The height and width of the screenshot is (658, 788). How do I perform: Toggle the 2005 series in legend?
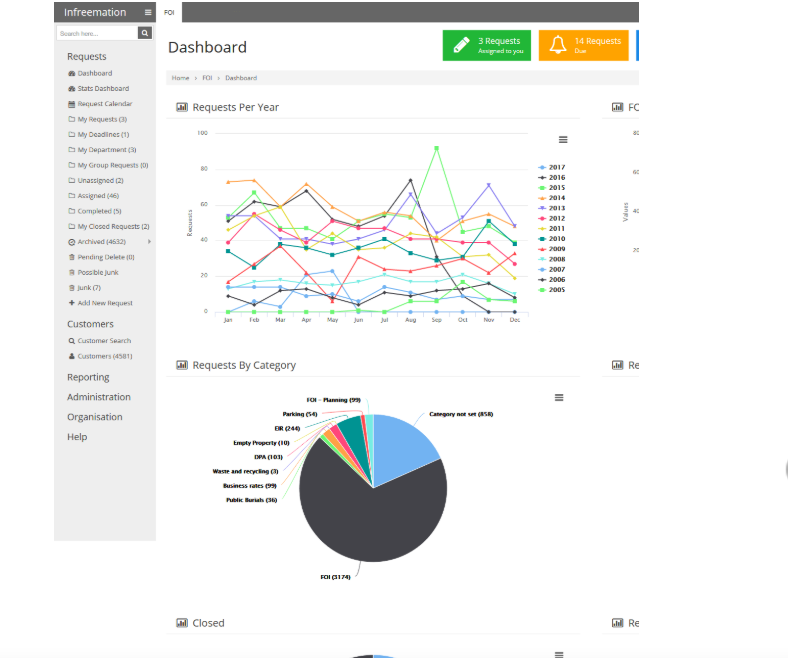[552, 290]
